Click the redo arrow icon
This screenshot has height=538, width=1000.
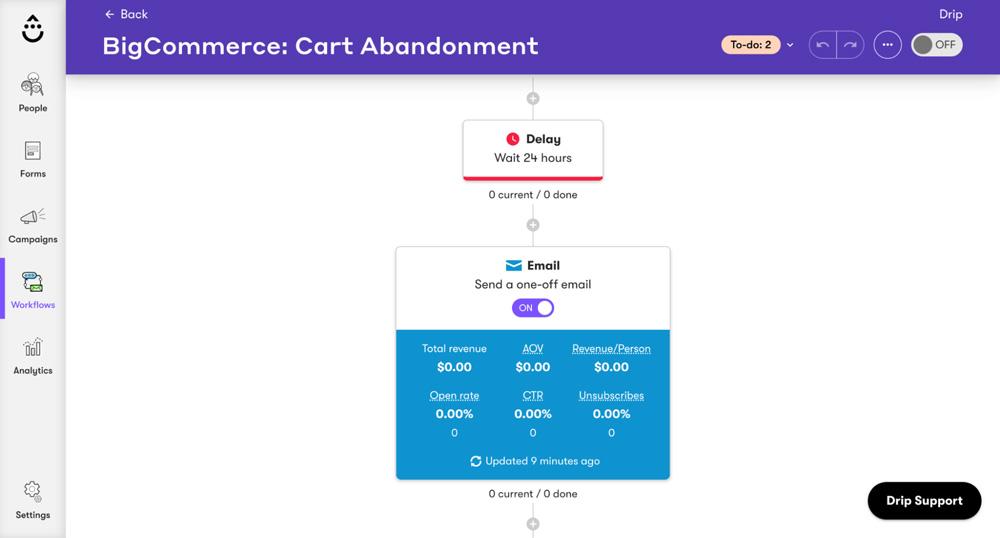pyautogui.click(x=850, y=45)
